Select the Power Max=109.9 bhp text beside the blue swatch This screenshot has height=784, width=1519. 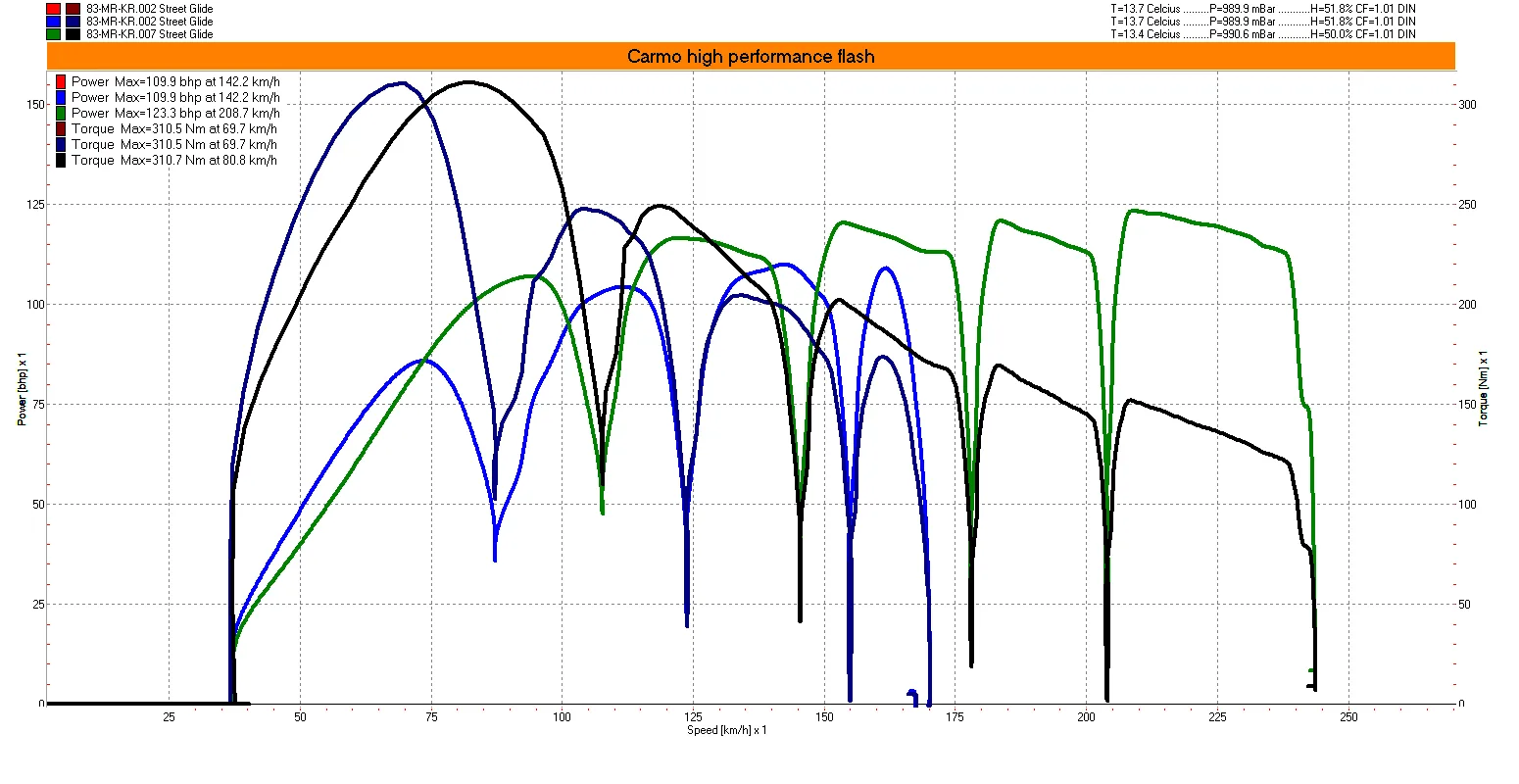[x=175, y=97]
